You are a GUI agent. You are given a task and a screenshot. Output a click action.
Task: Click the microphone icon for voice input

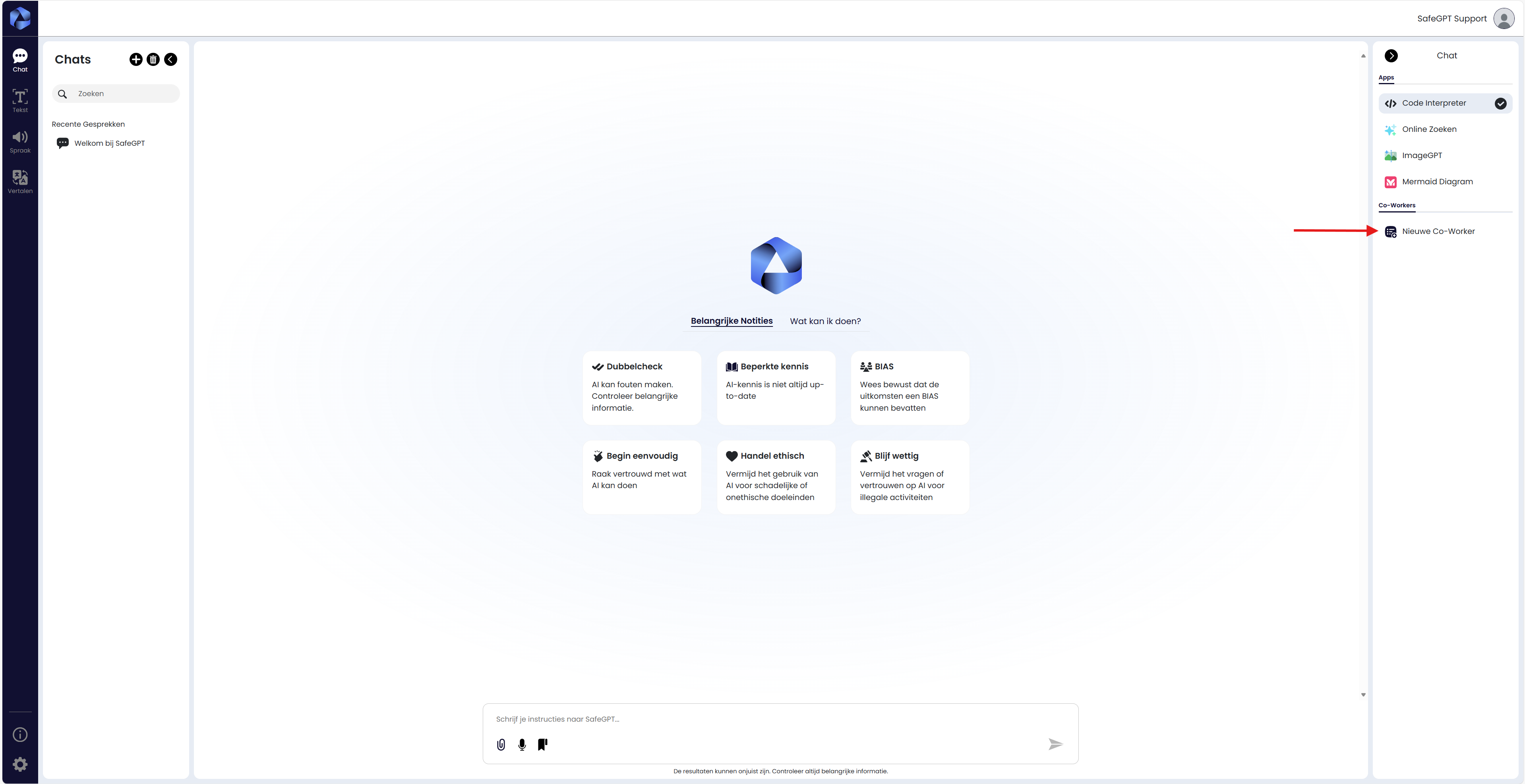[522, 744]
